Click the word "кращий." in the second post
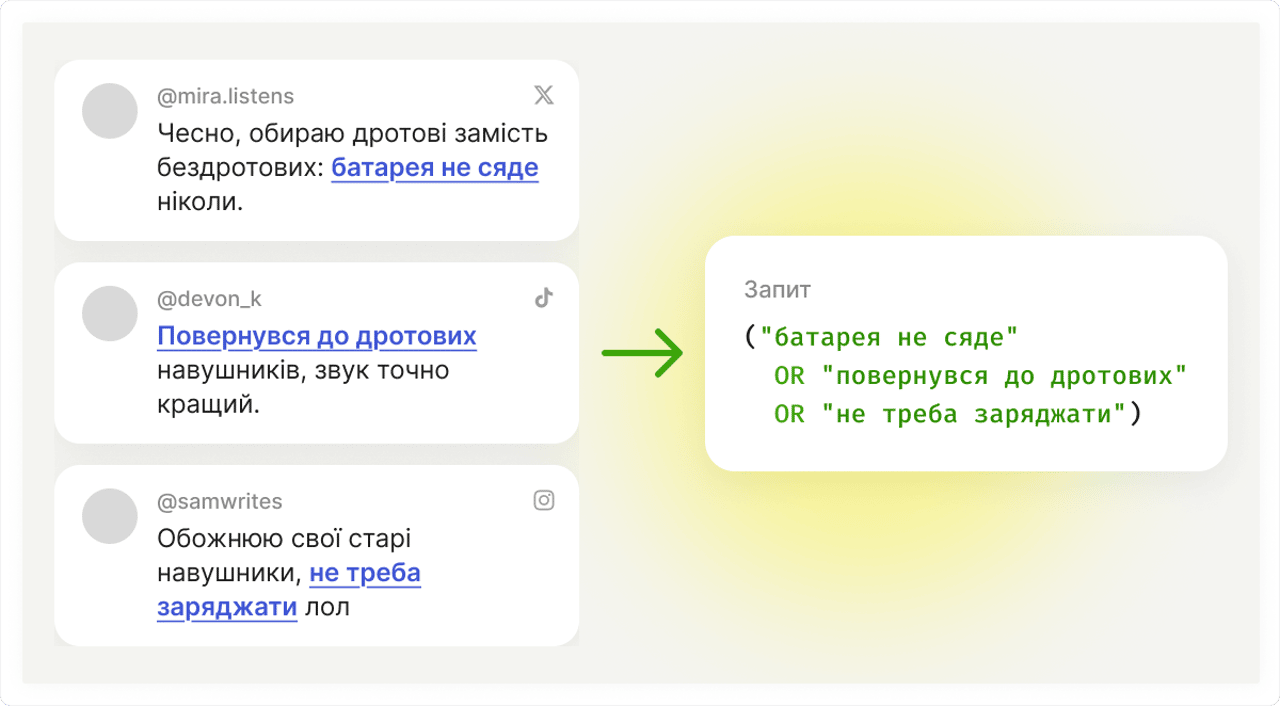This screenshot has width=1280, height=706. [208, 405]
